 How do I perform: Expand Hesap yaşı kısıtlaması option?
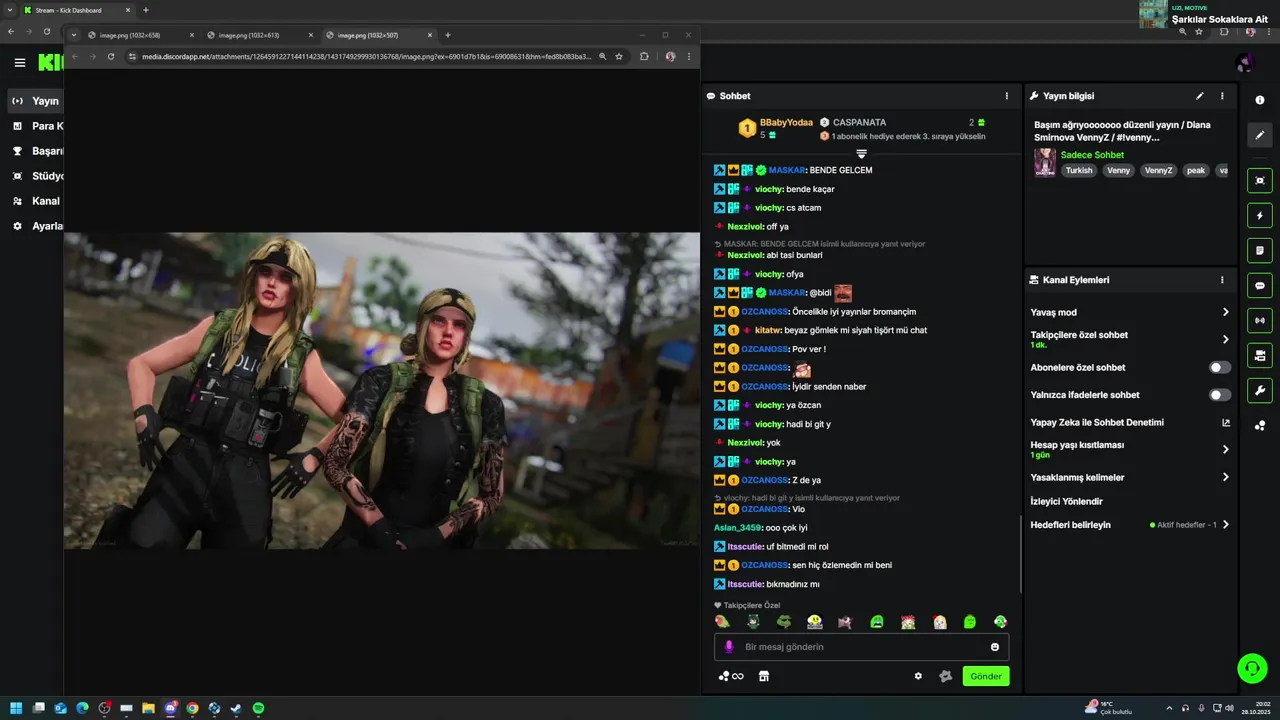click(x=1225, y=449)
